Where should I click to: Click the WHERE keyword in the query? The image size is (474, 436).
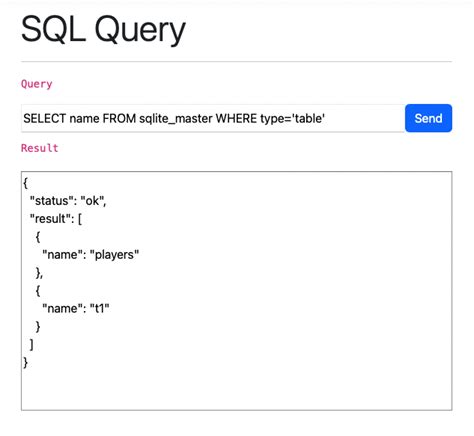pos(236,119)
